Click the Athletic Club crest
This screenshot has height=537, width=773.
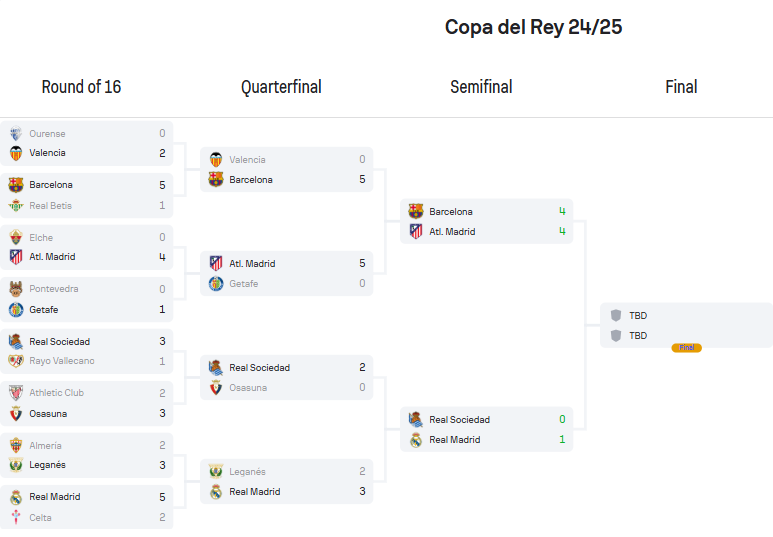[x=16, y=393]
